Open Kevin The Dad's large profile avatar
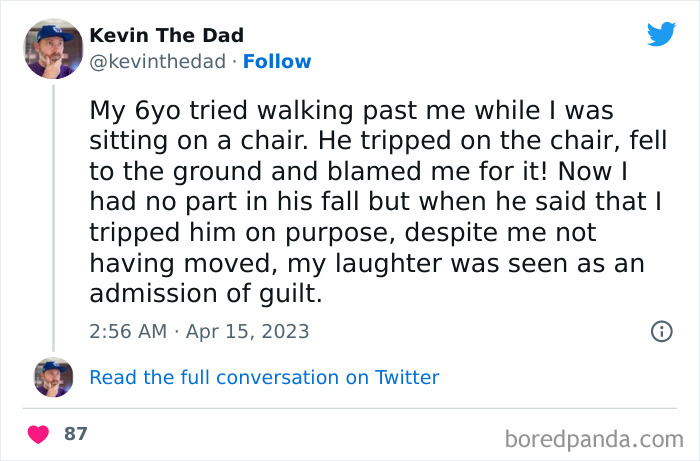The width and height of the screenshot is (700, 461). tap(53, 48)
